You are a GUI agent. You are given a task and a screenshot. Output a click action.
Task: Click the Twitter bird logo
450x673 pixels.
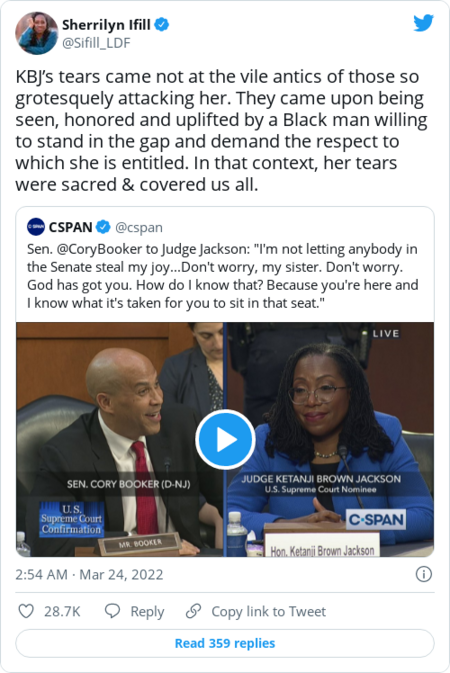pyautogui.click(x=423, y=23)
